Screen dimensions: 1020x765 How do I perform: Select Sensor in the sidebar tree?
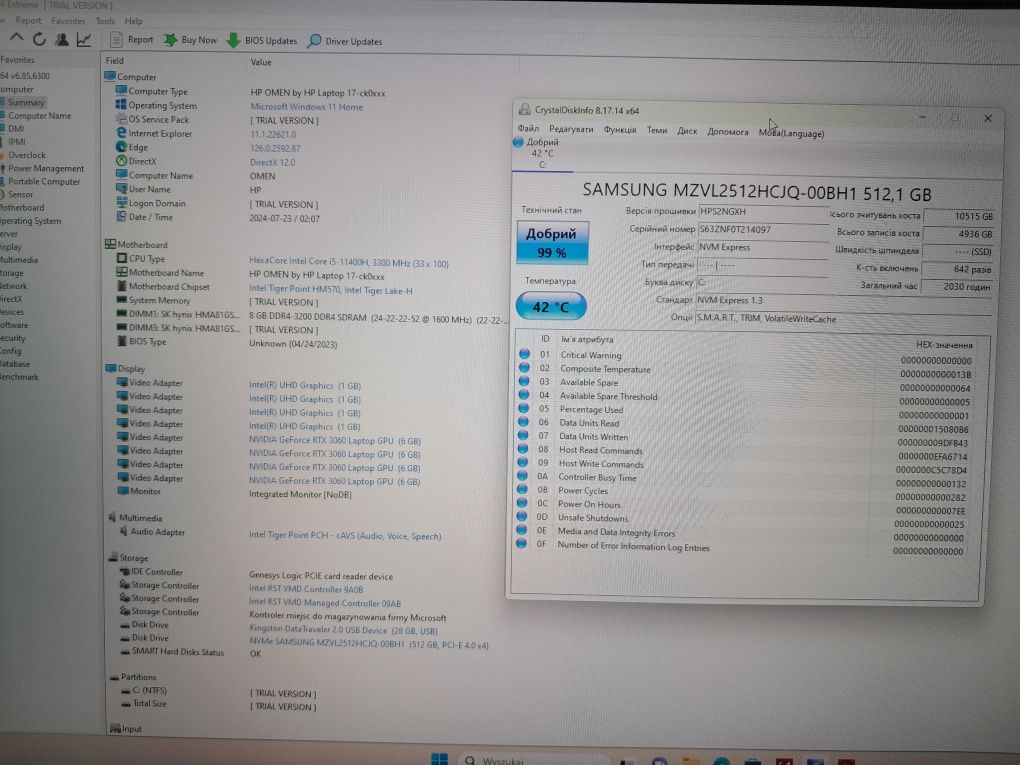pyautogui.click(x=20, y=194)
